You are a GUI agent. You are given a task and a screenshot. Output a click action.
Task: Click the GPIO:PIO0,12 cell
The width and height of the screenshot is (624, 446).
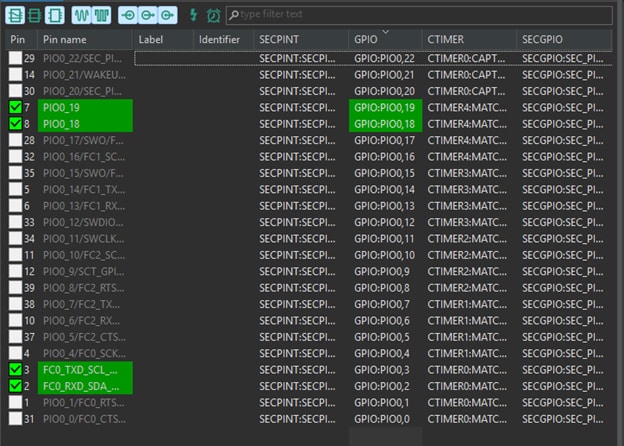coord(385,222)
